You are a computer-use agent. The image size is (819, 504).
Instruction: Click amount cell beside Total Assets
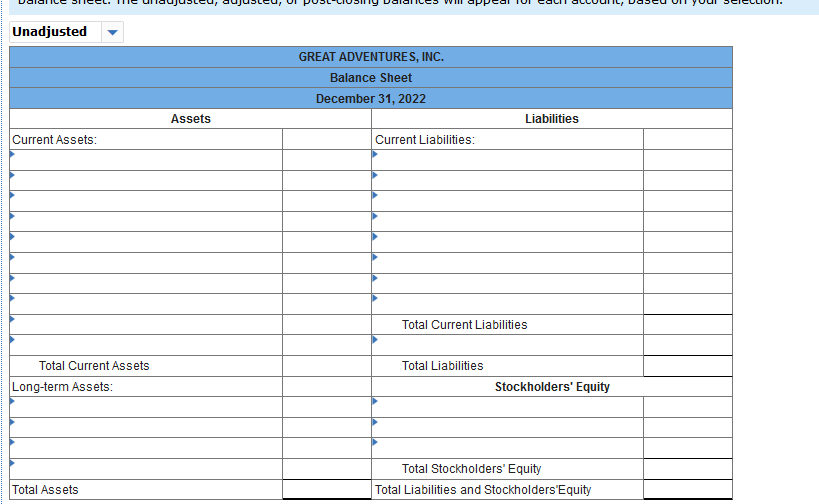(327, 489)
